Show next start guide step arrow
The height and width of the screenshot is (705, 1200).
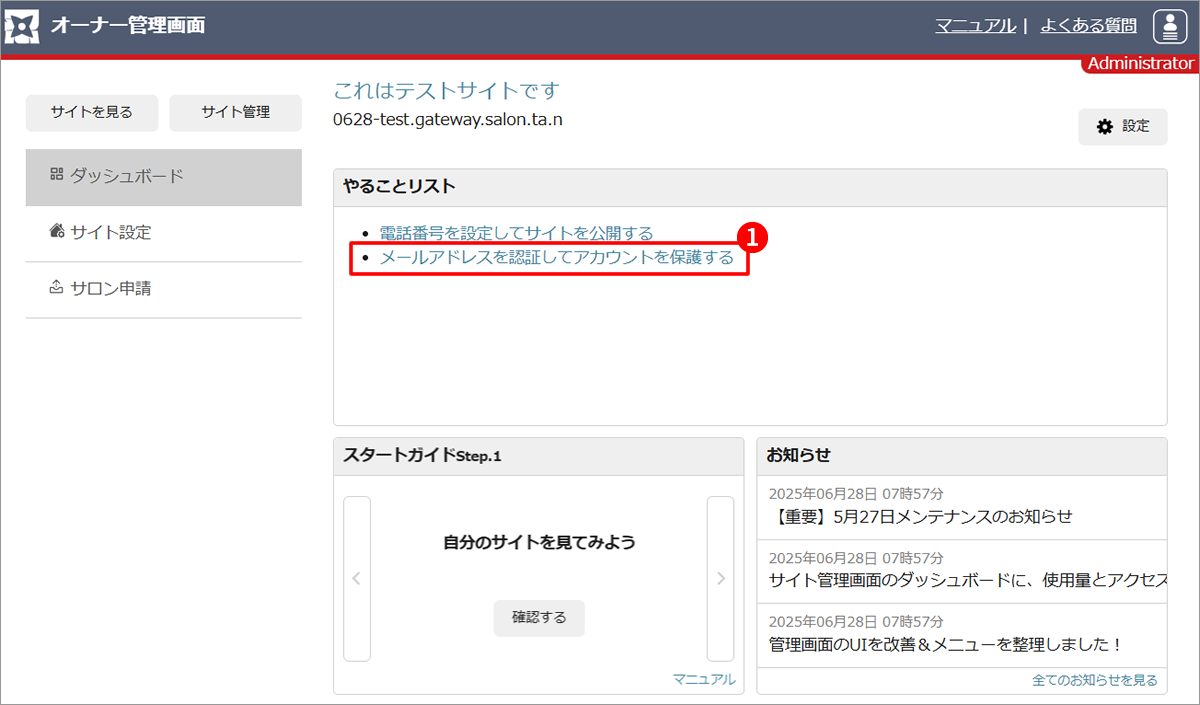point(720,578)
